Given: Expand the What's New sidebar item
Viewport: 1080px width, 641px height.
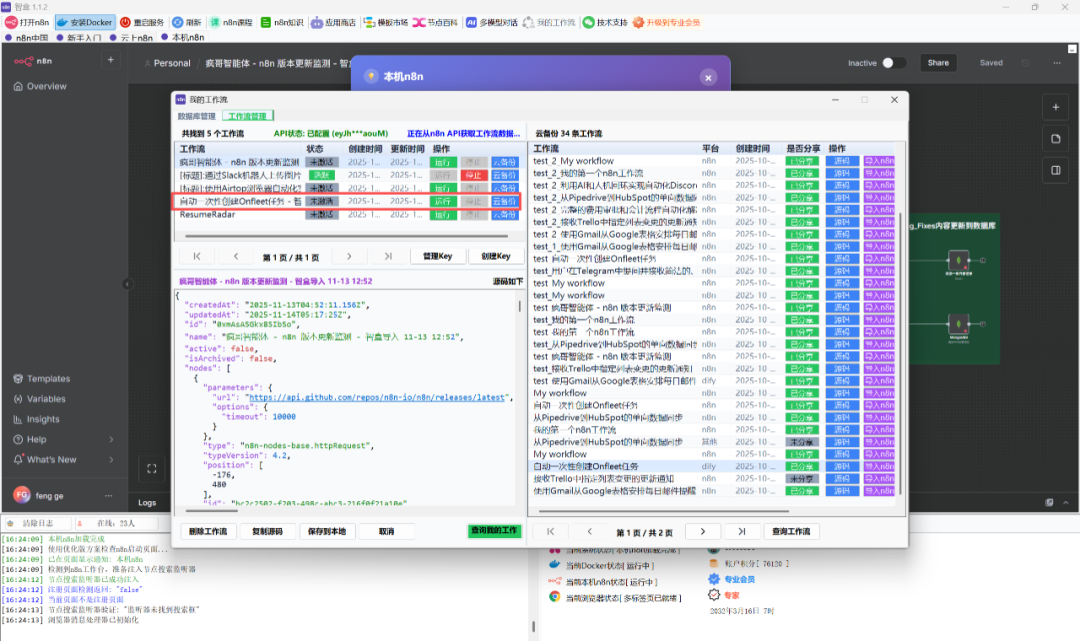Looking at the screenshot, I should pyautogui.click(x=51, y=459).
